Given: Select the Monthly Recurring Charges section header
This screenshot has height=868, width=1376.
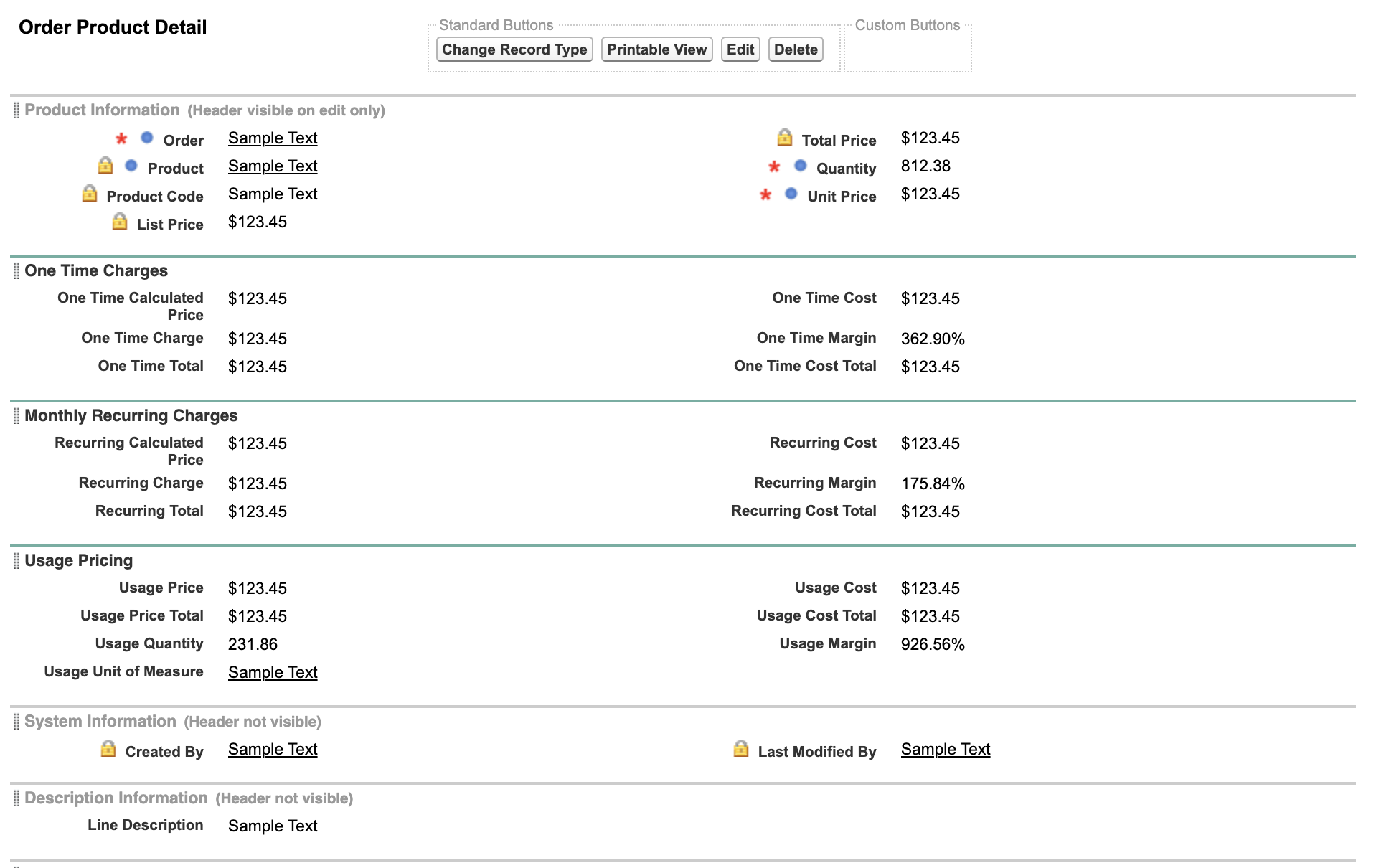Looking at the screenshot, I should [x=131, y=416].
